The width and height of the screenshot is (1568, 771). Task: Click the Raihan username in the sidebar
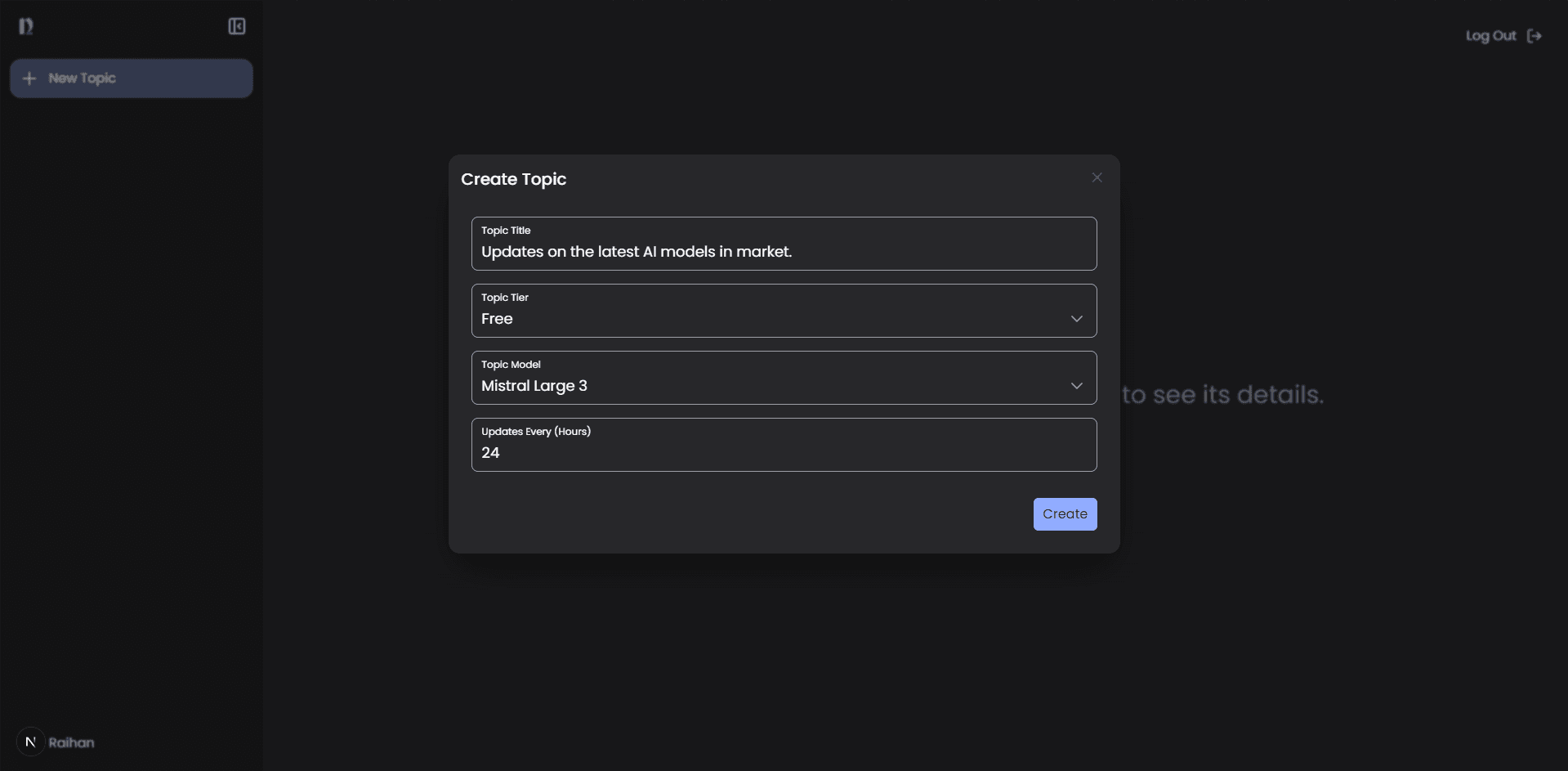click(72, 742)
